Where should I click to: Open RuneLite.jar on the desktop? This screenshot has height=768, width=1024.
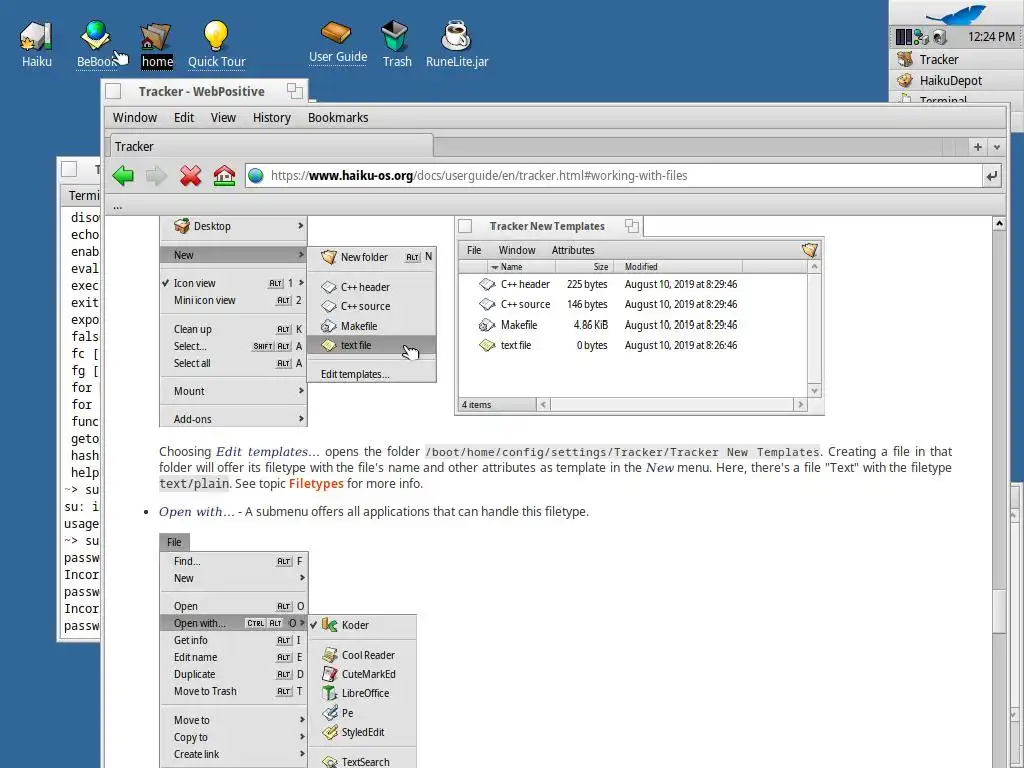point(456,43)
